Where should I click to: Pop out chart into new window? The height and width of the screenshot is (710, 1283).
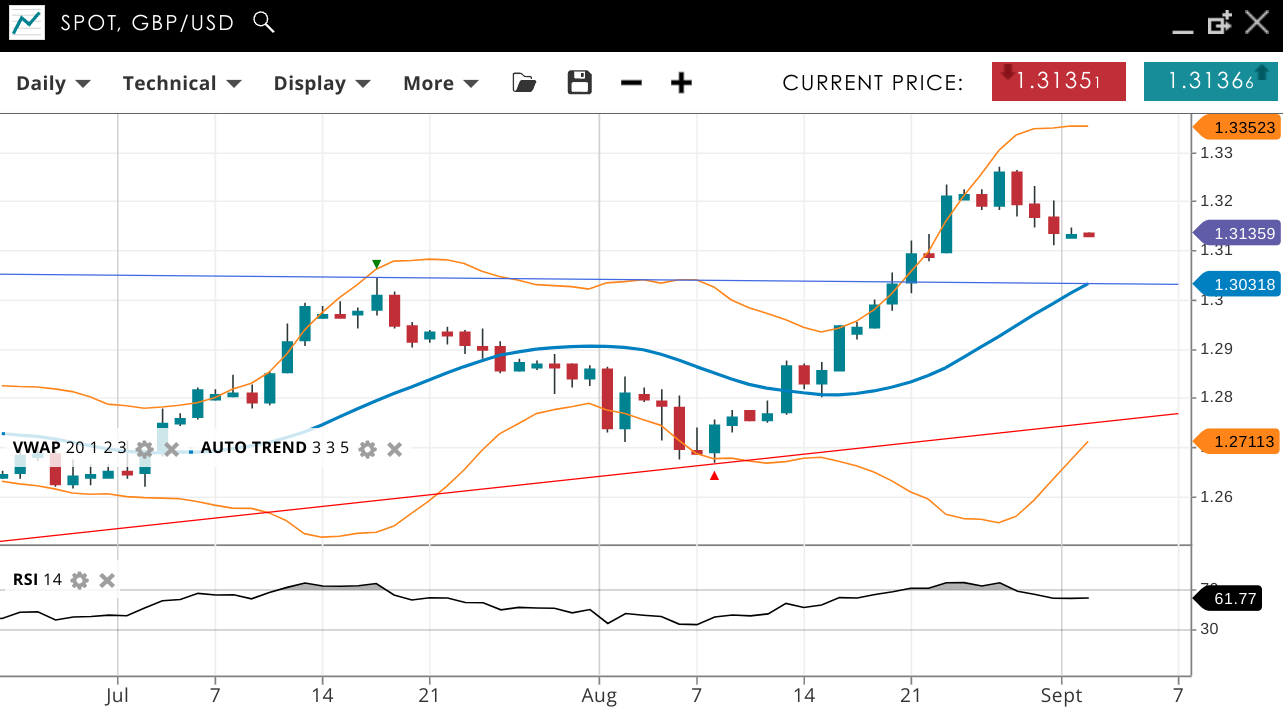coord(1219,23)
